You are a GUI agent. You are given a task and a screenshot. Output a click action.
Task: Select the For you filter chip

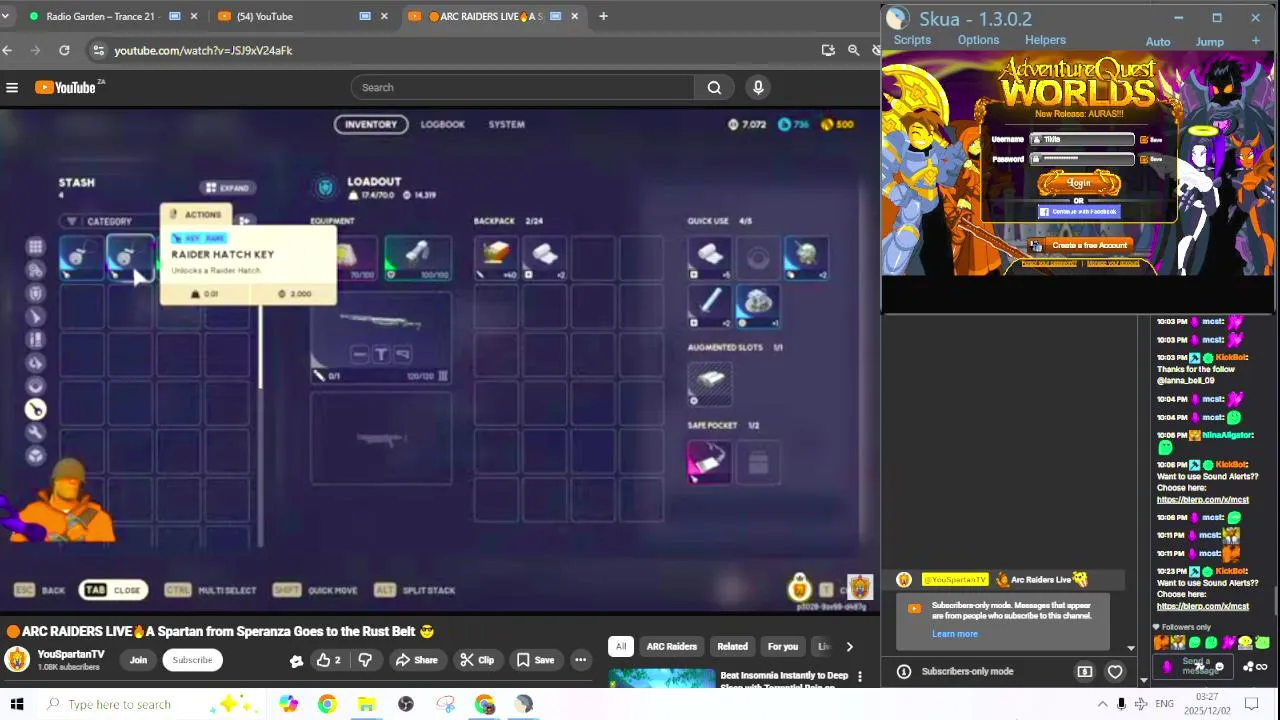[783, 646]
